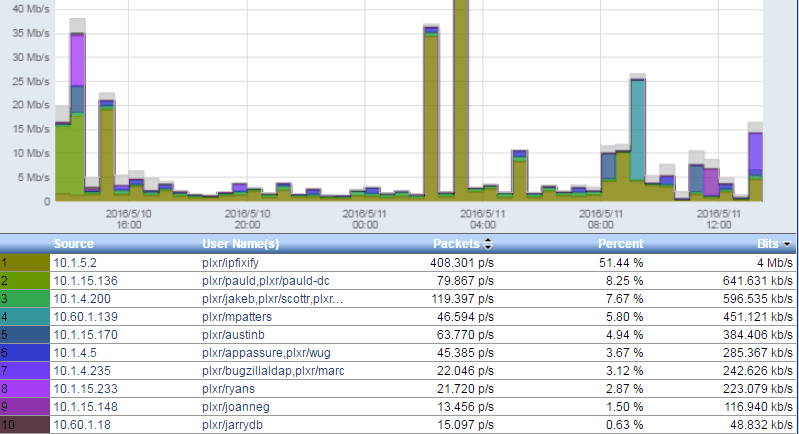Click the User Name(s) column header

pyautogui.click(x=241, y=244)
